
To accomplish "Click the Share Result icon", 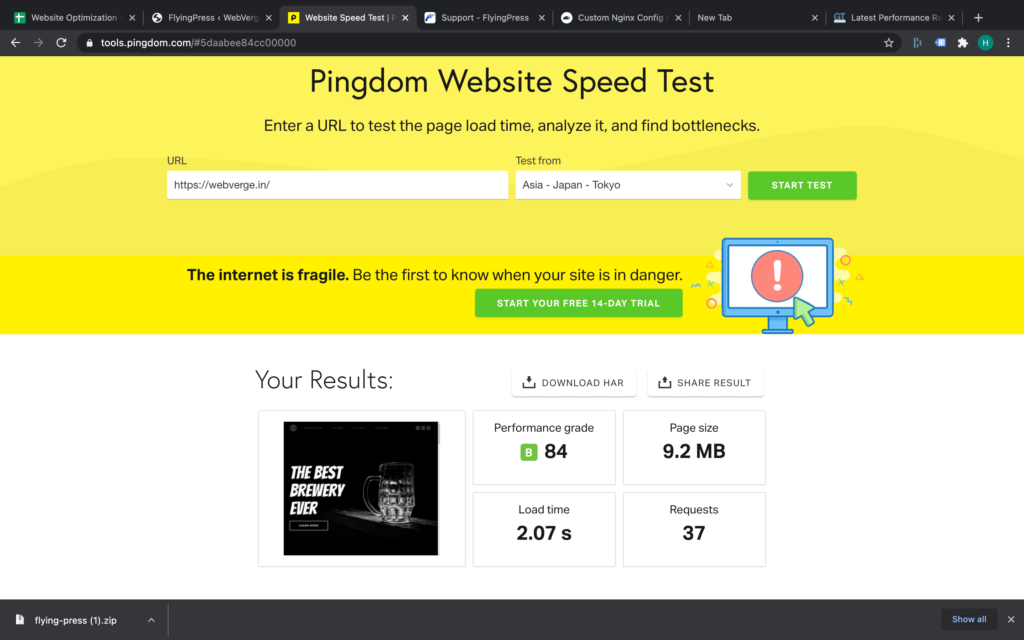I will pyautogui.click(x=663, y=382).
